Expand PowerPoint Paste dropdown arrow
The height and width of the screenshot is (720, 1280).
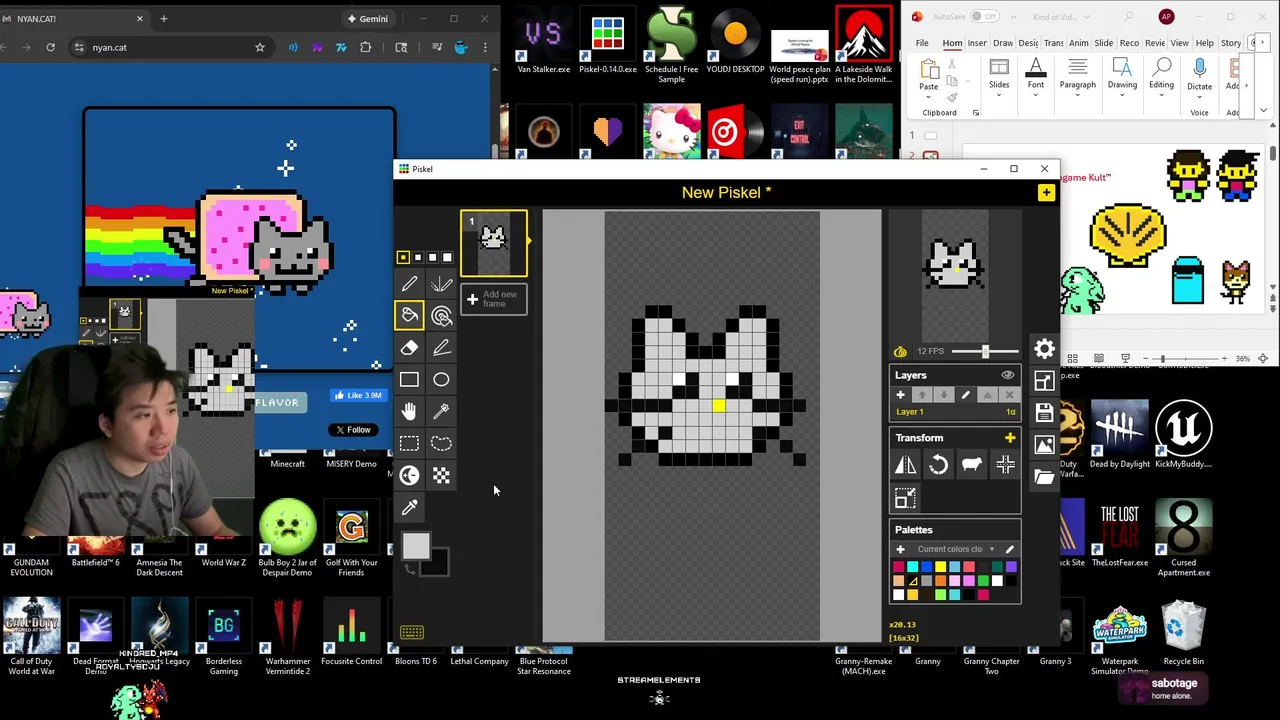[928, 98]
